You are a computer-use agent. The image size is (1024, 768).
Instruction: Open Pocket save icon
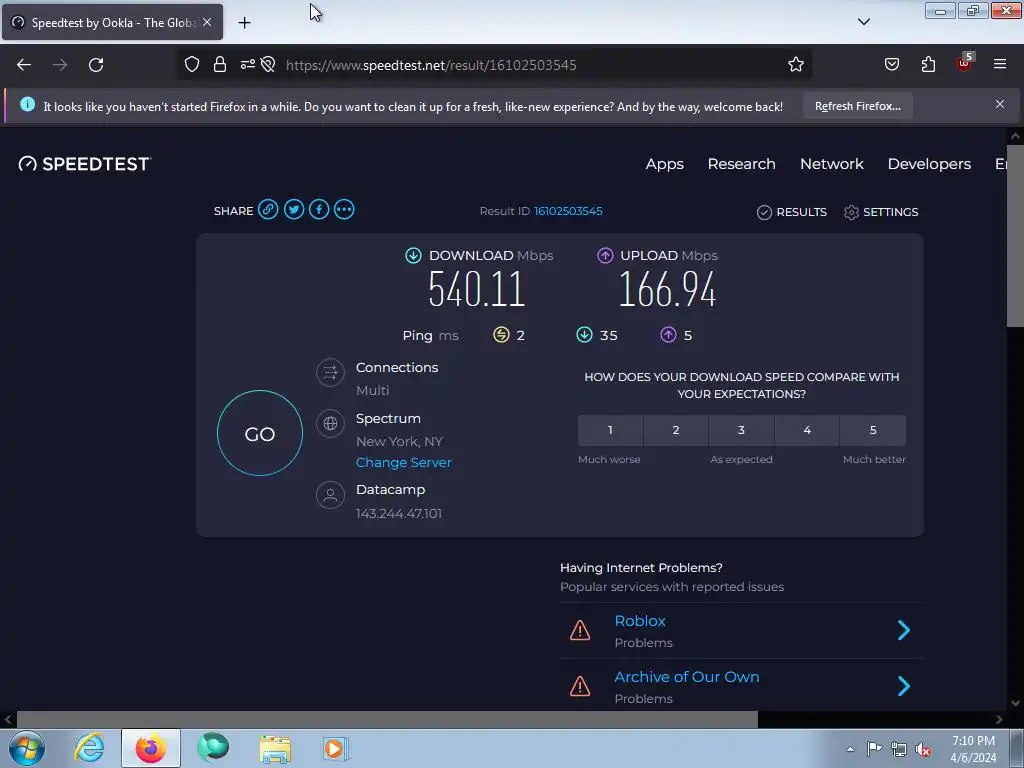click(892, 65)
